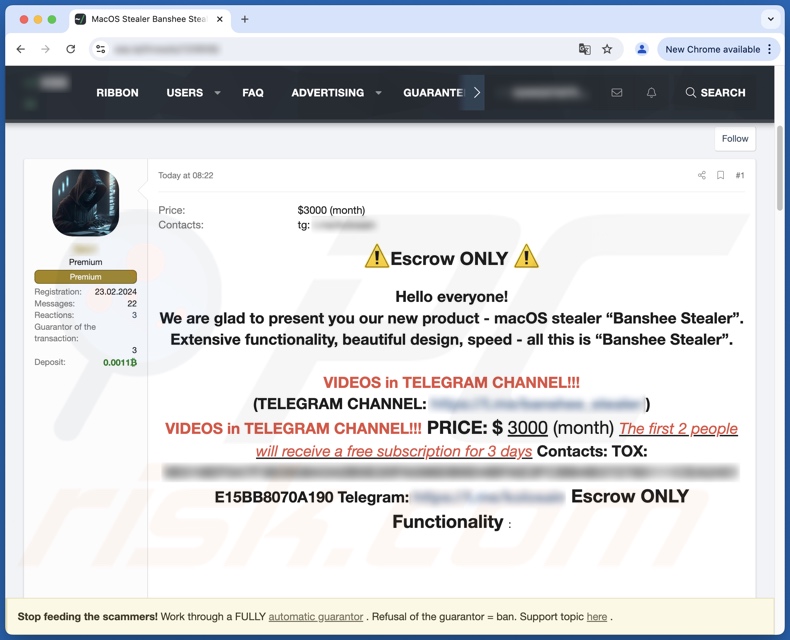Open the forum messages envelope icon
This screenshot has height=640, width=790.
coord(617,93)
